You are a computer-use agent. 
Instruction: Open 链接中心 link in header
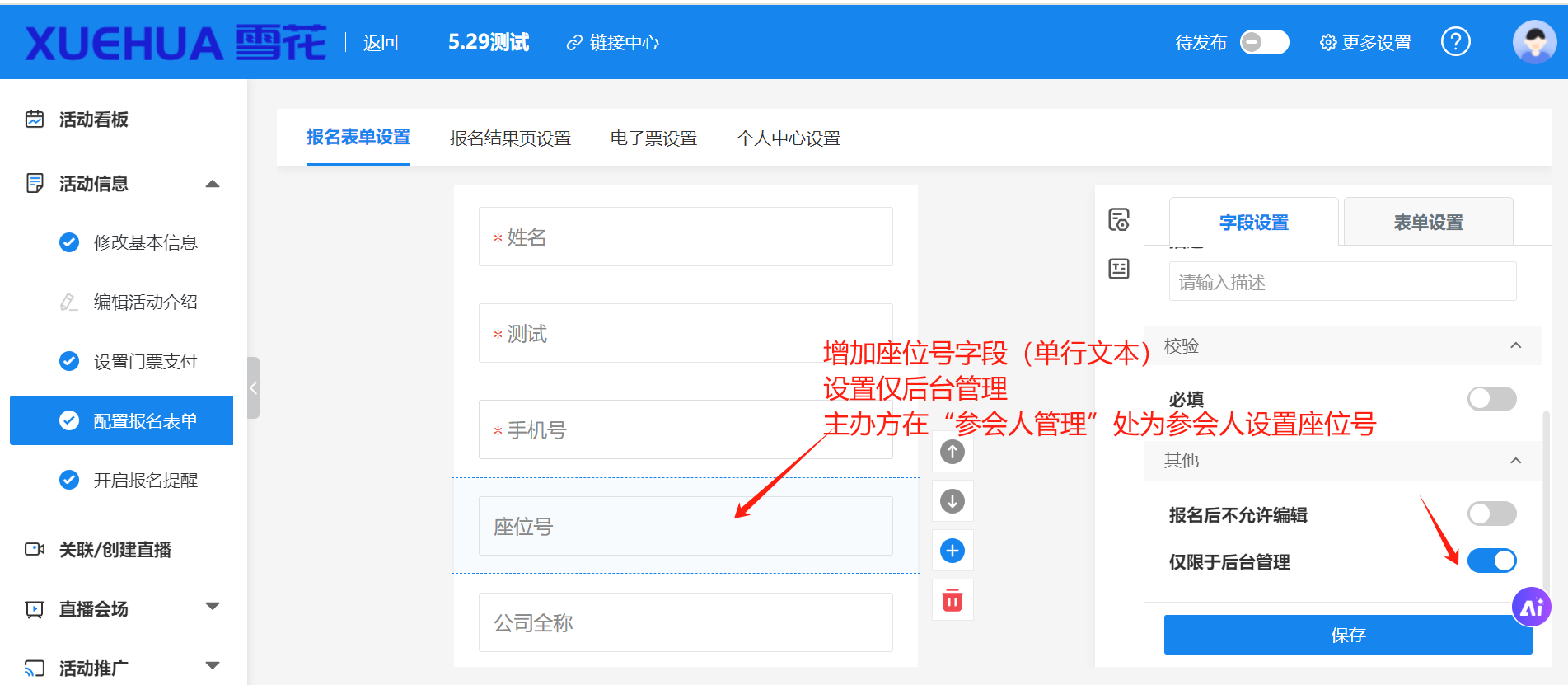pos(613,43)
